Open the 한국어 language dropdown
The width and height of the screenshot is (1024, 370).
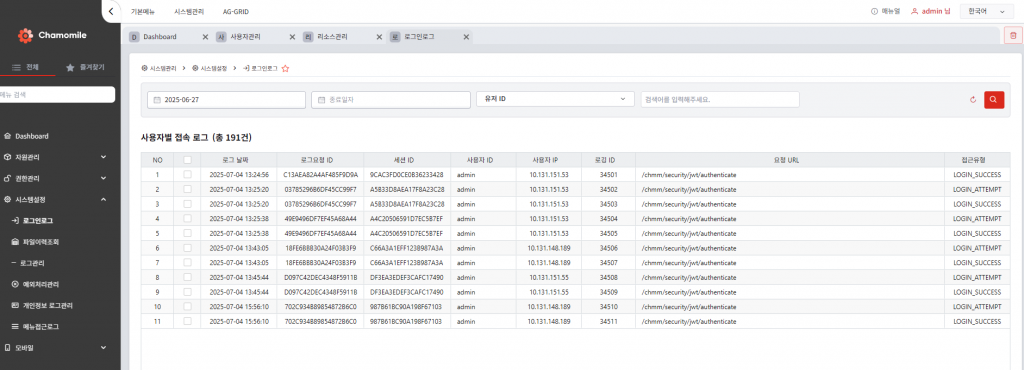point(986,11)
